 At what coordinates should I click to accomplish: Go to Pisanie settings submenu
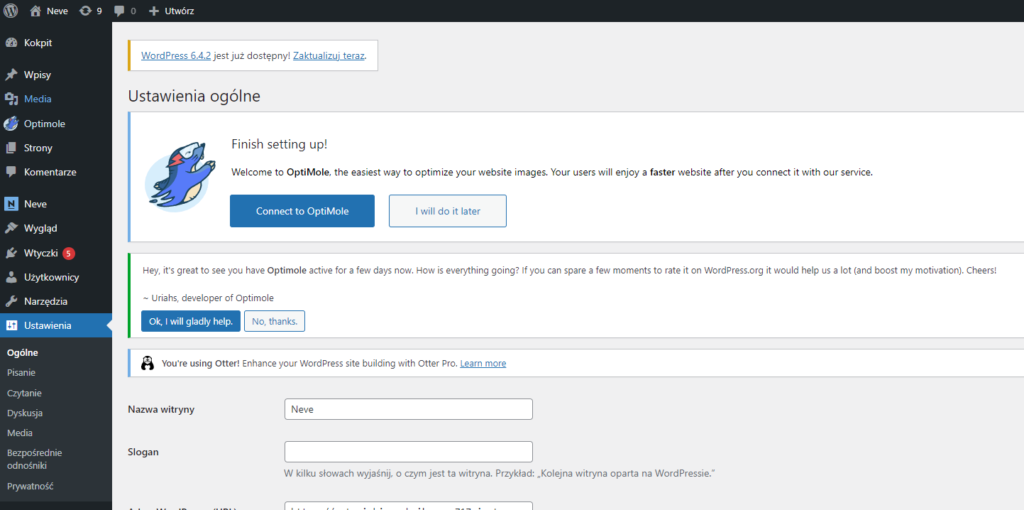click(21, 372)
